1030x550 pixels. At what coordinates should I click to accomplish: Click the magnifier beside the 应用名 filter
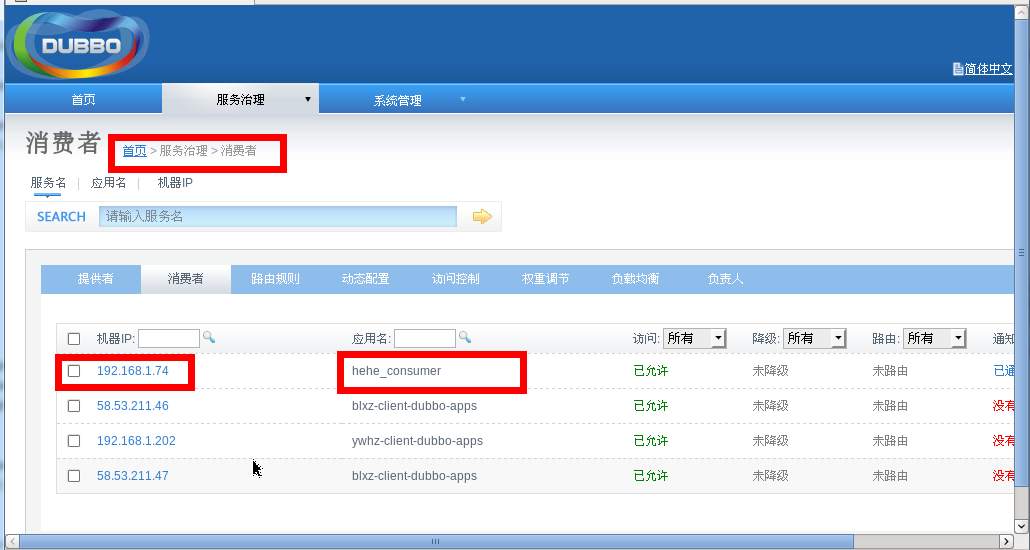pyautogui.click(x=465, y=337)
